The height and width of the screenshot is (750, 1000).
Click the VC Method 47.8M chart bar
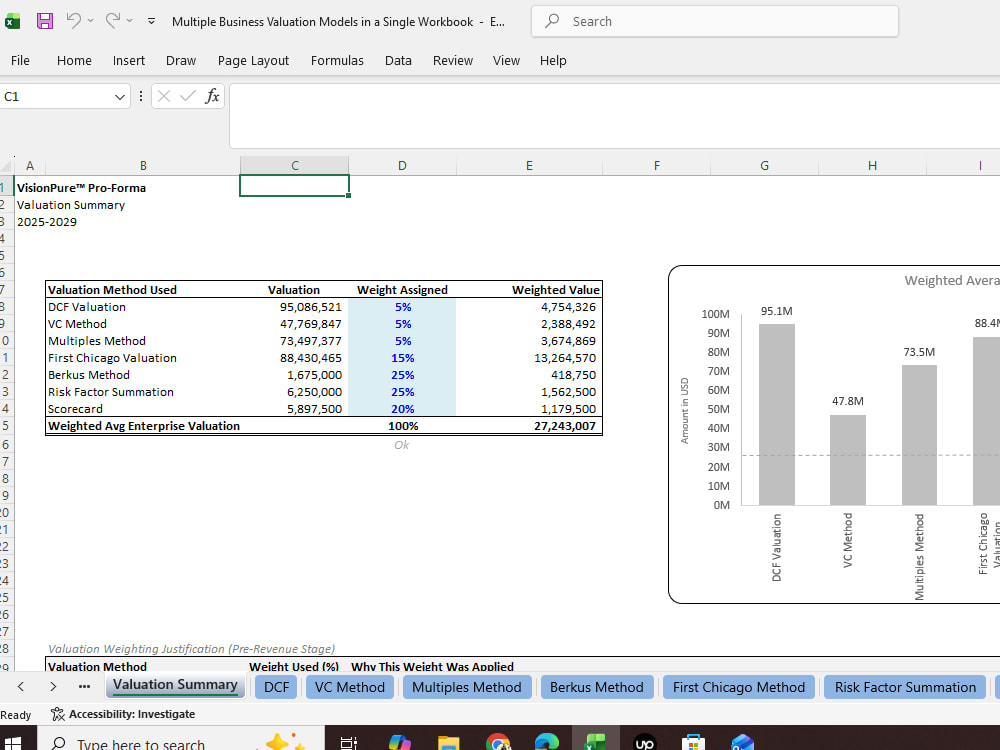[848, 460]
